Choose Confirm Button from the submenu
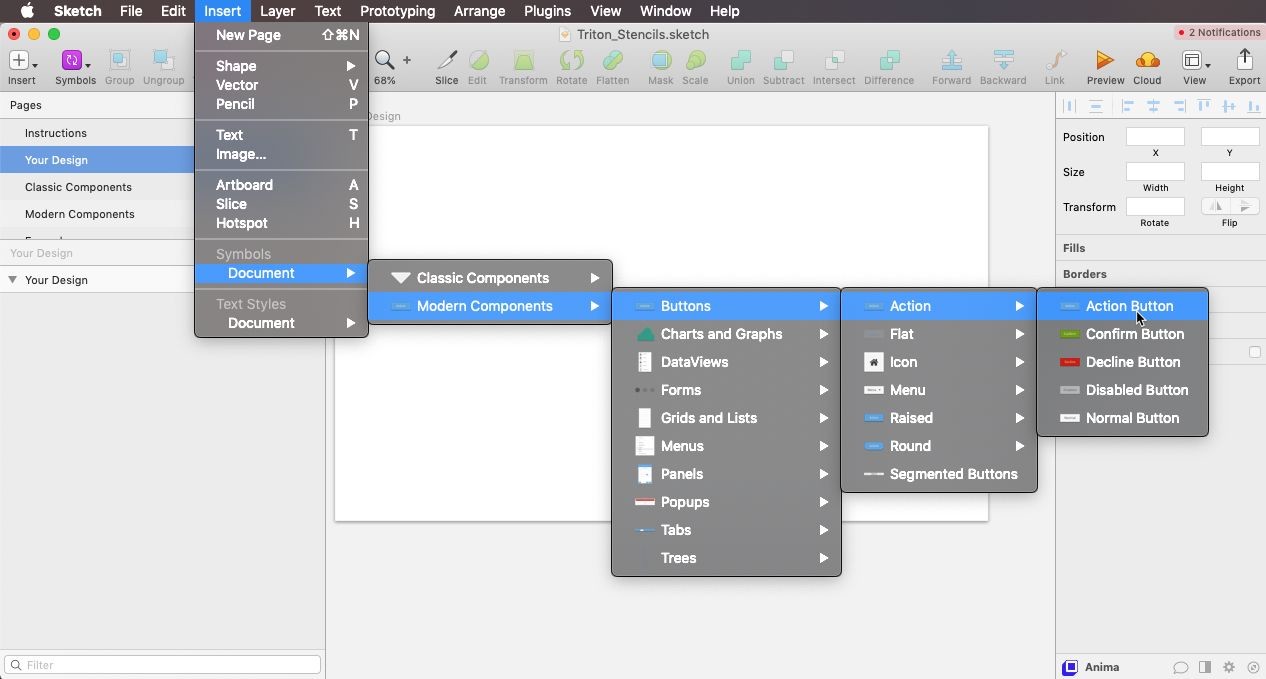This screenshot has height=679, width=1266. point(1134,334)
